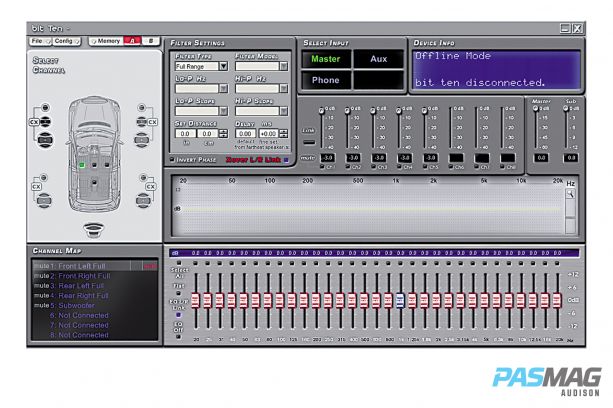Click the Set Distance stepper arrows
Screen dimensions: 613x408
pyautogui.click(x=223, y=133)
